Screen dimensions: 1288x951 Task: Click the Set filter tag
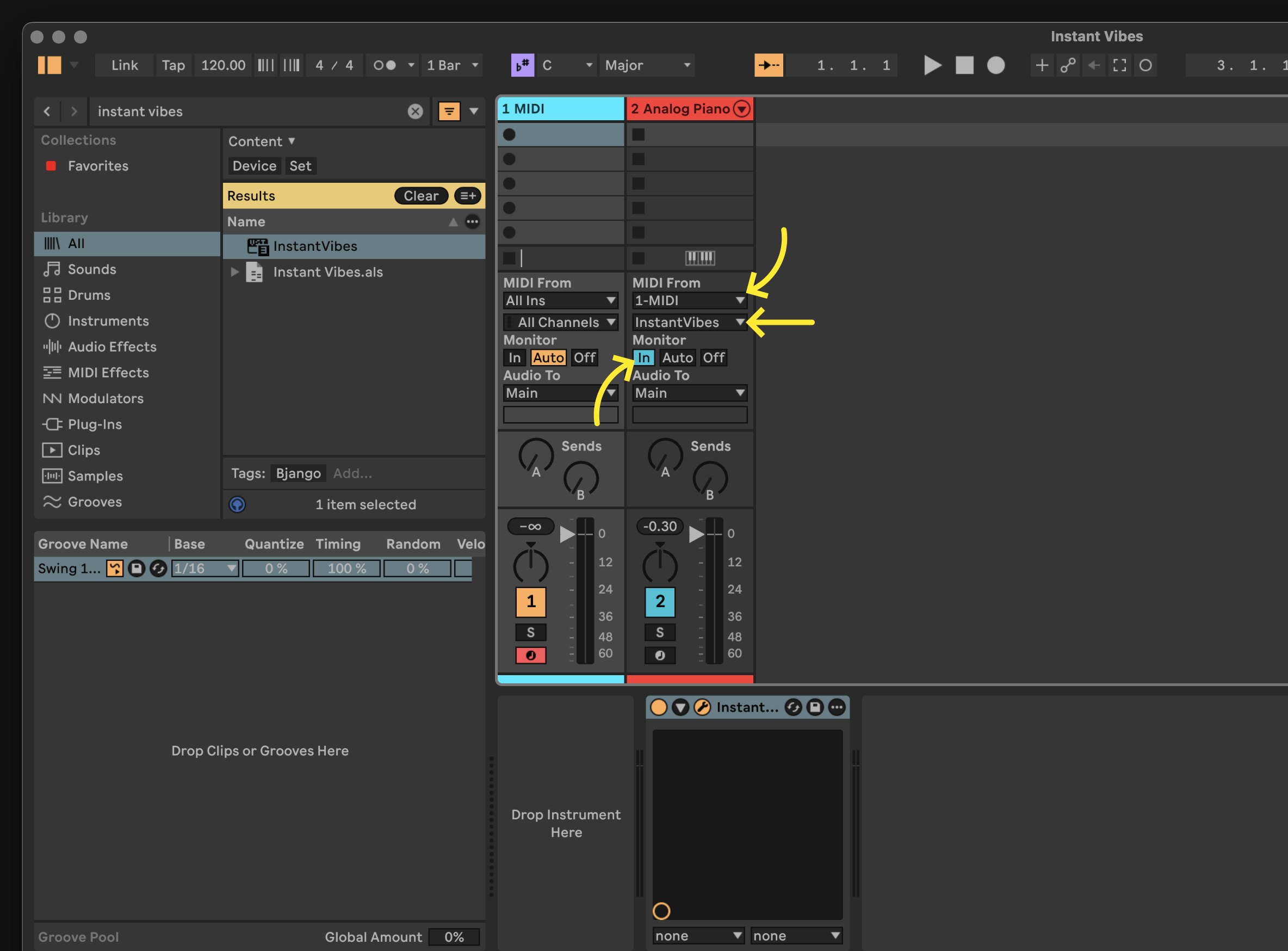[300, 166]
